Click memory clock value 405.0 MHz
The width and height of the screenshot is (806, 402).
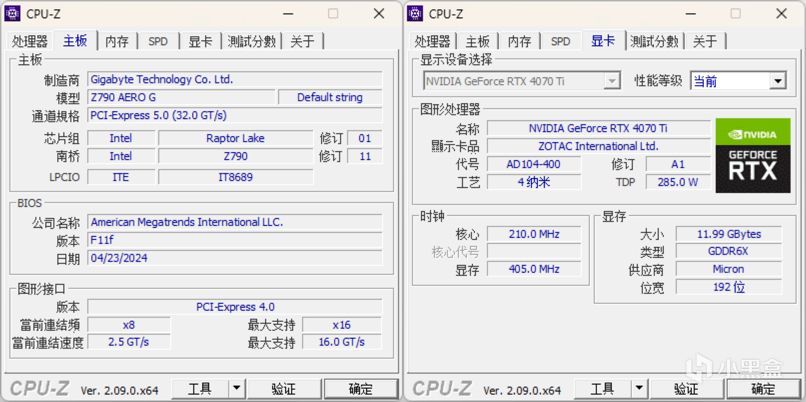point(534,269)
